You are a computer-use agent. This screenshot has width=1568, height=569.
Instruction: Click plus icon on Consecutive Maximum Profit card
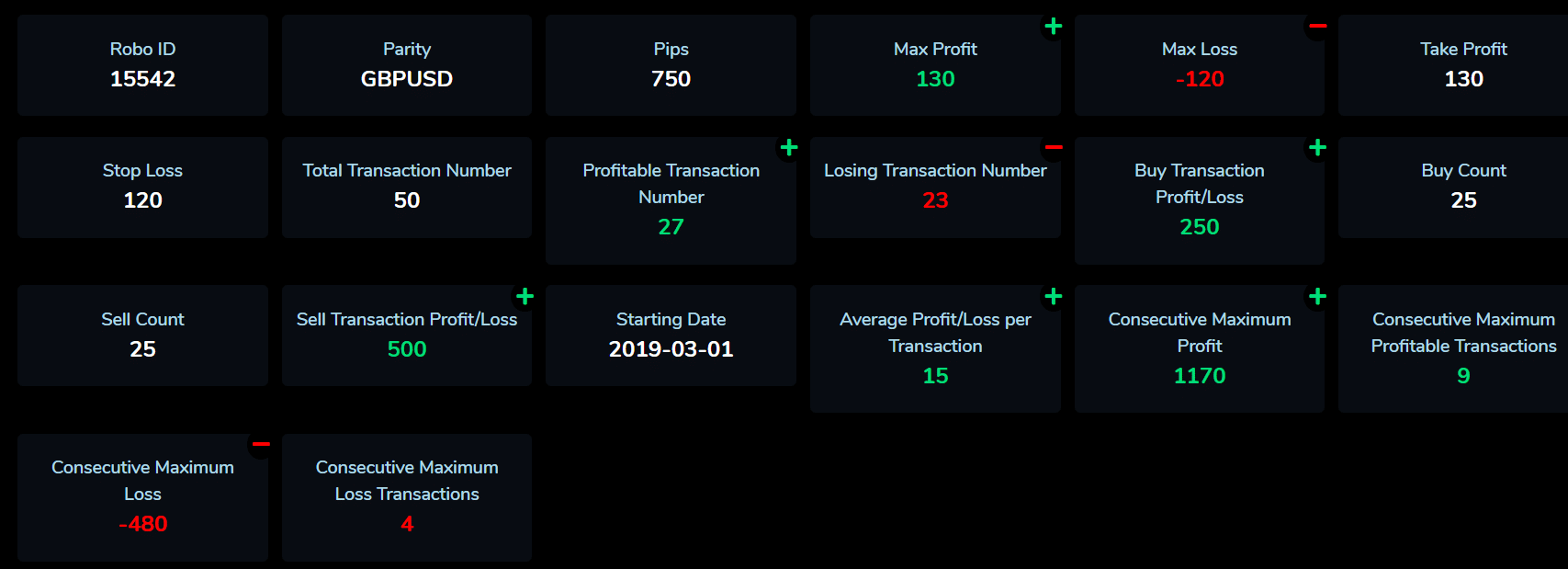[x=1317, y=296]
